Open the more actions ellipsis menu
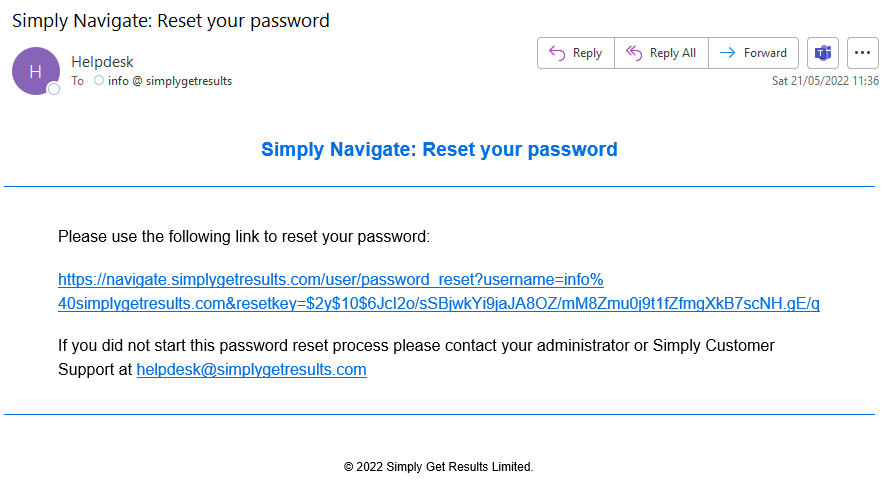The width and height of the screenshot is (888, 492). [862, 53]
